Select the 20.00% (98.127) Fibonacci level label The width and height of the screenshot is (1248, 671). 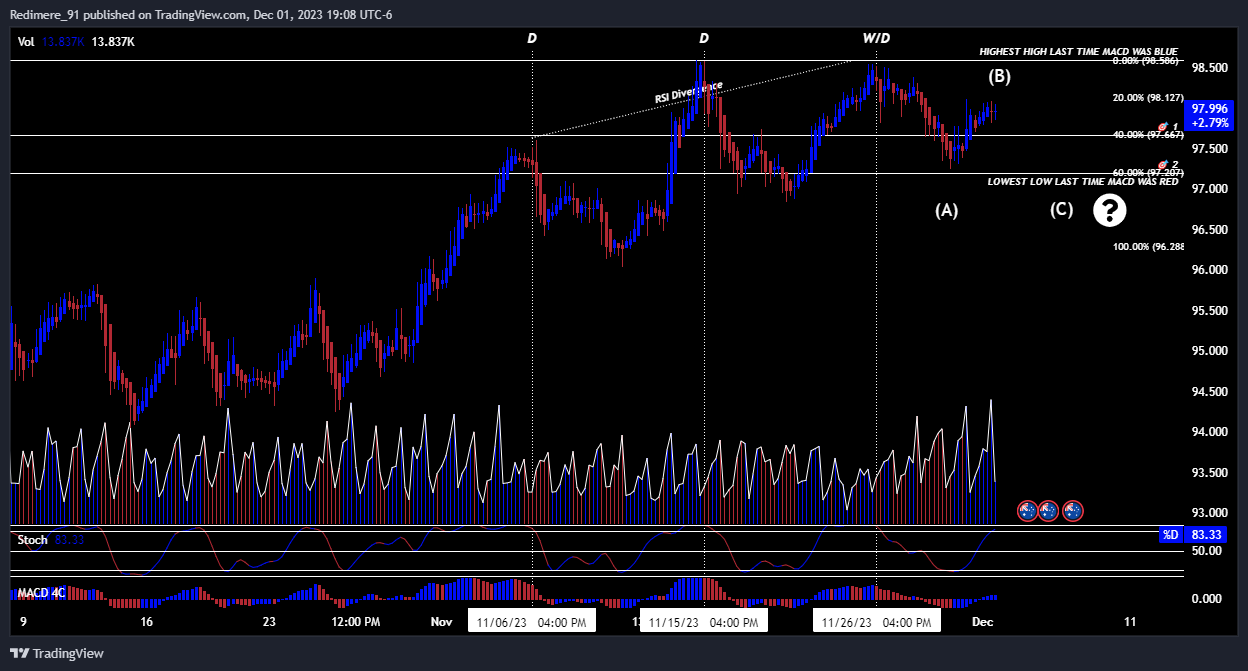coord(1148,98)
